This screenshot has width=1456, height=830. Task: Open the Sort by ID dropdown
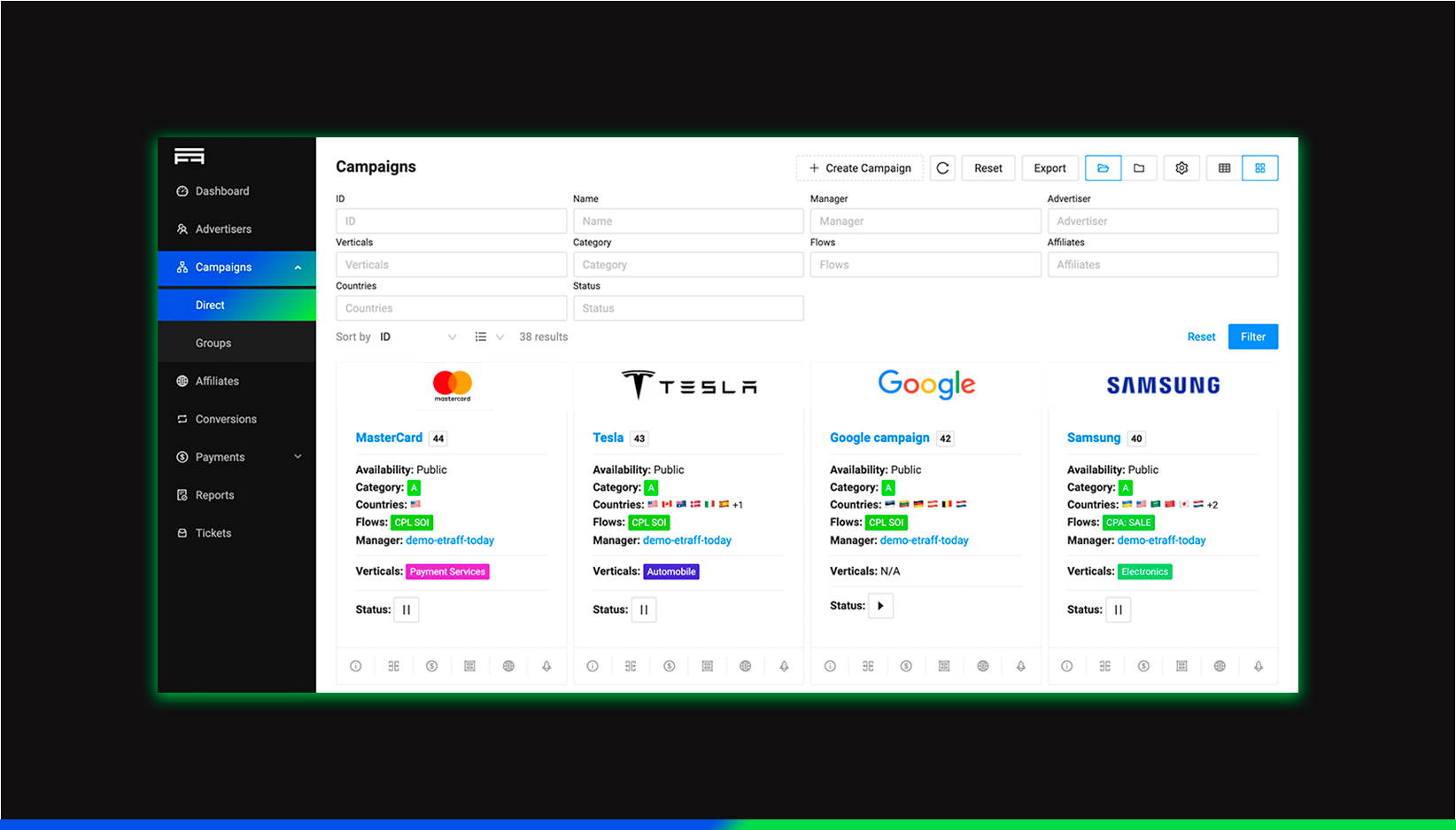pyautogui.click(x=418, y=337)
